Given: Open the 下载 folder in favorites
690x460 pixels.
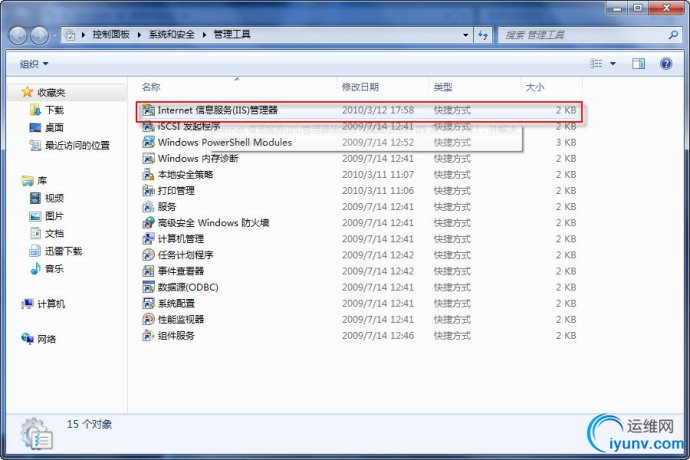Looking at the screenshot, I should [47, 110].
